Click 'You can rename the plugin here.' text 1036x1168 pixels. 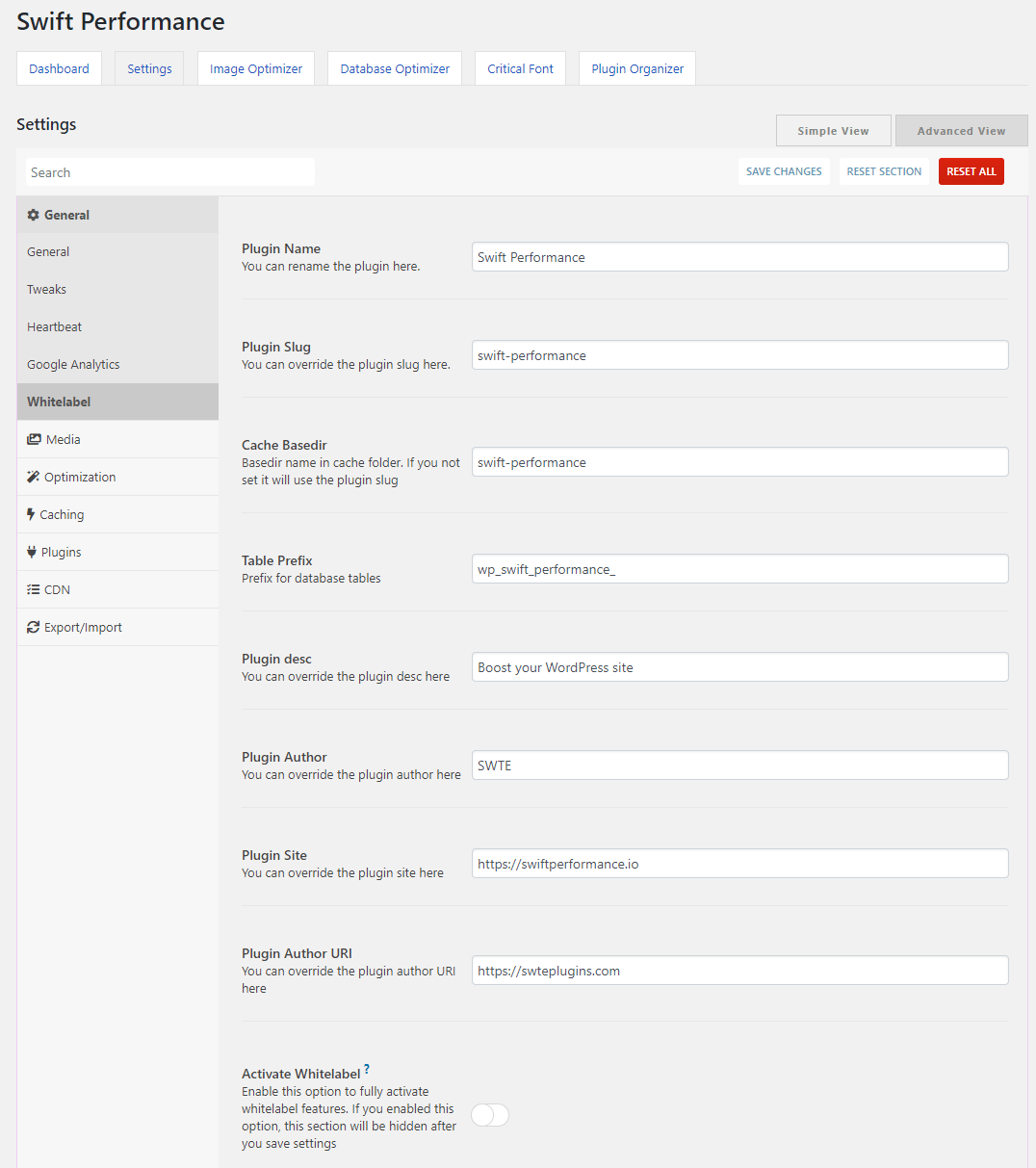click(330, 267)
